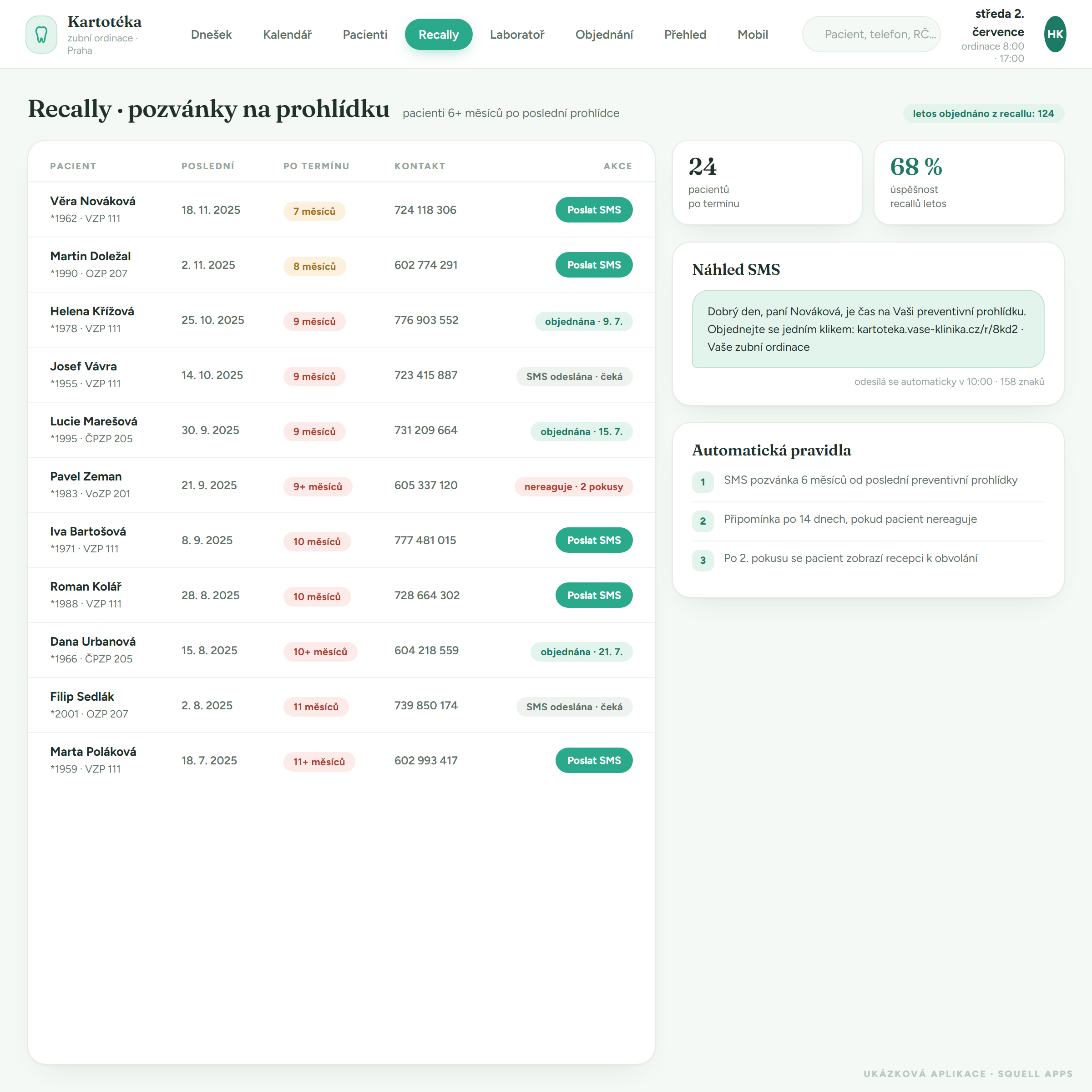
Task: Click the 'Automatická pravidla' panel heading
Action: (x=772, y=450)
